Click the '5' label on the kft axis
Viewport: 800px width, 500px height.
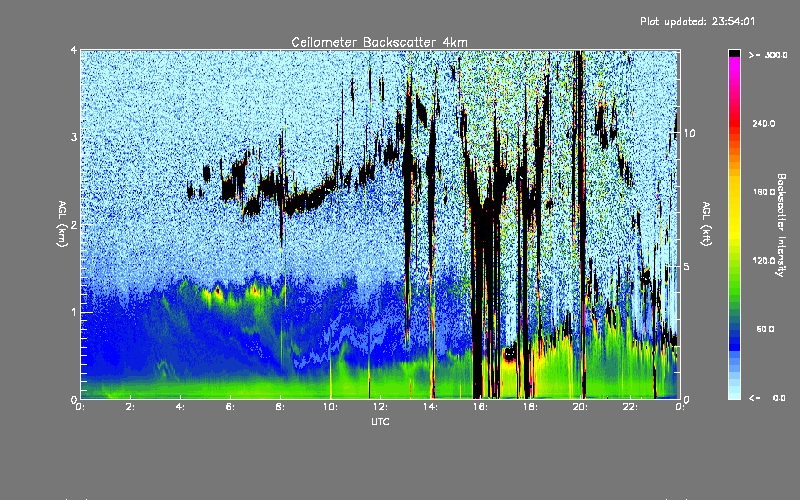[687, 267]
